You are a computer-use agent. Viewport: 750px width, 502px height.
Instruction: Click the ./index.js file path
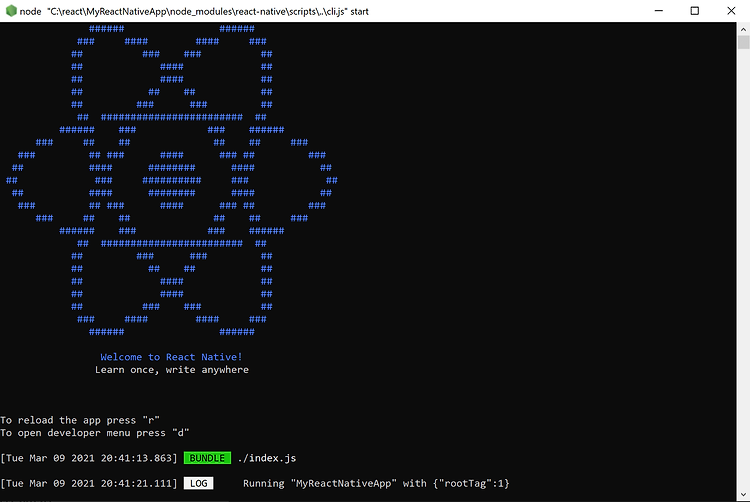click(267, 458)
